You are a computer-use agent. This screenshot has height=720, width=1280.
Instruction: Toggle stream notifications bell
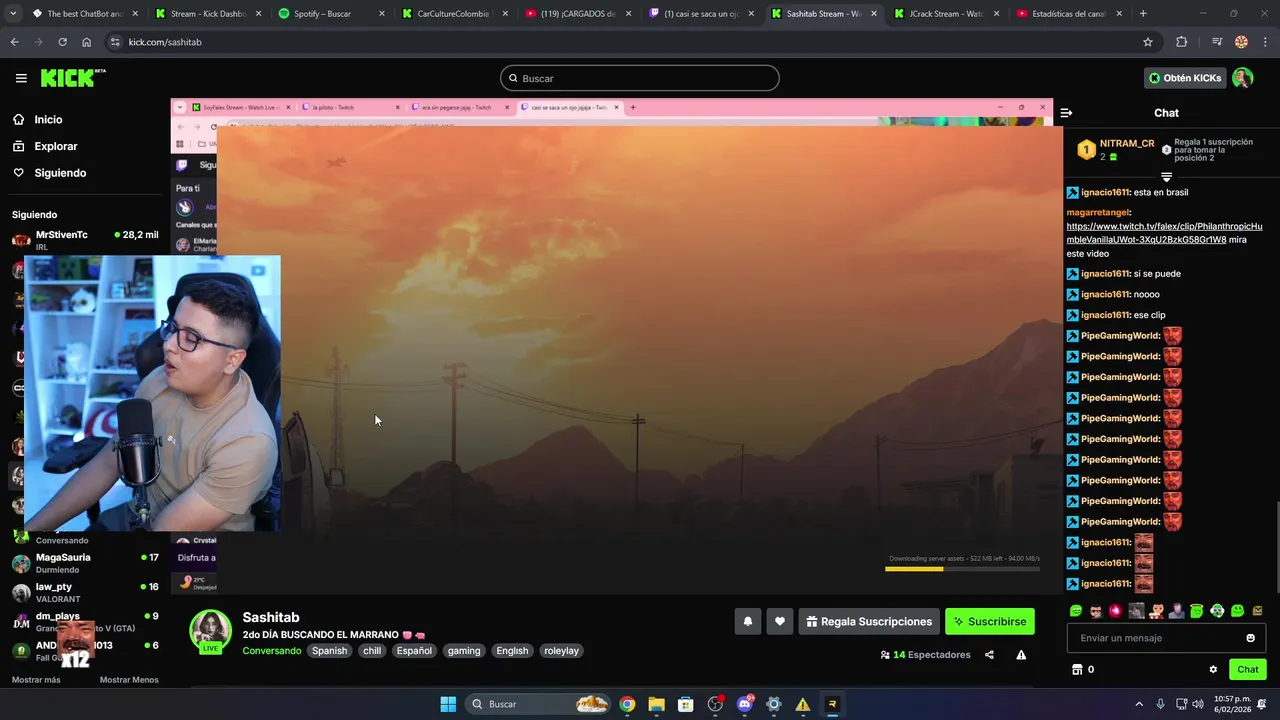coord(747,621)
